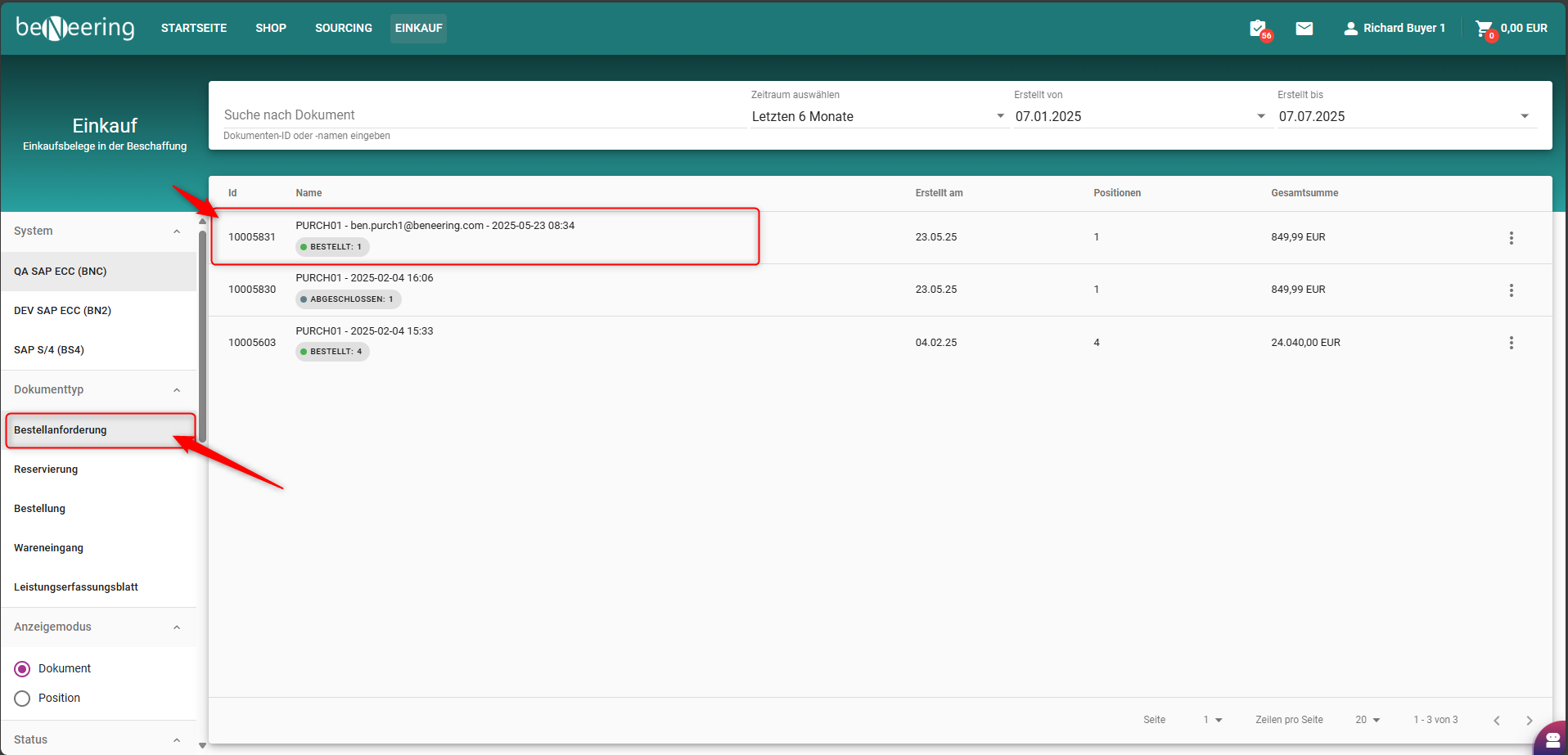Click the chatbot assistant icon in corner

pos(1552,739)
